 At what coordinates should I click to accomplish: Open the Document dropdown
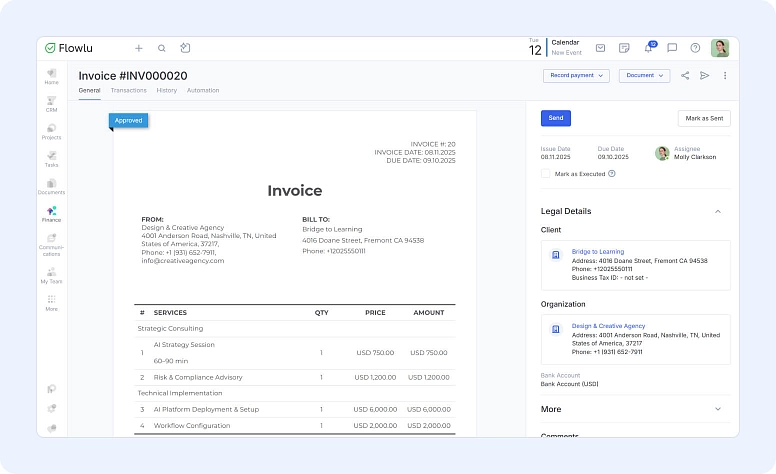click(644, 76)
